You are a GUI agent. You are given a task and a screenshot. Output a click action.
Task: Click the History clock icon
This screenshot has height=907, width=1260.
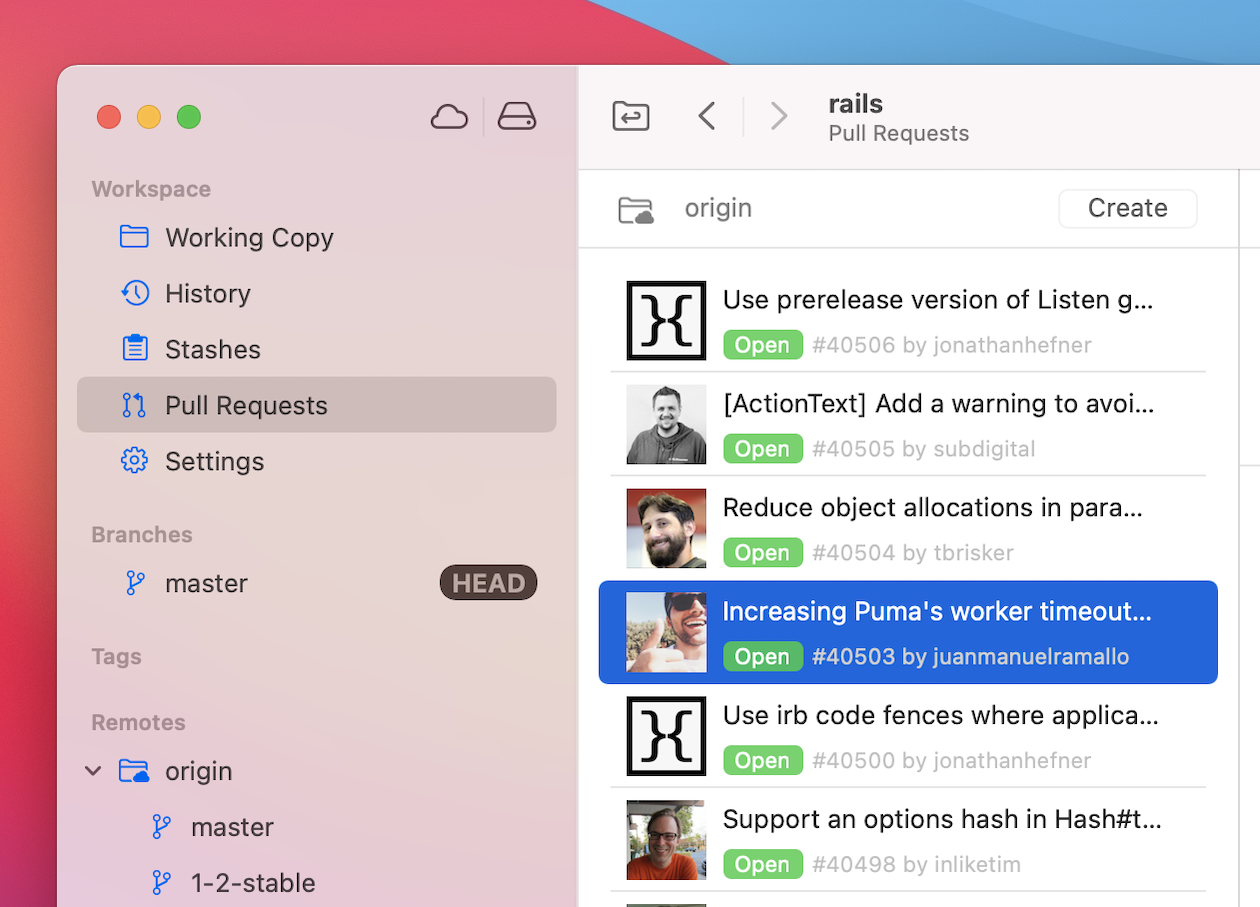click(134, 293)
